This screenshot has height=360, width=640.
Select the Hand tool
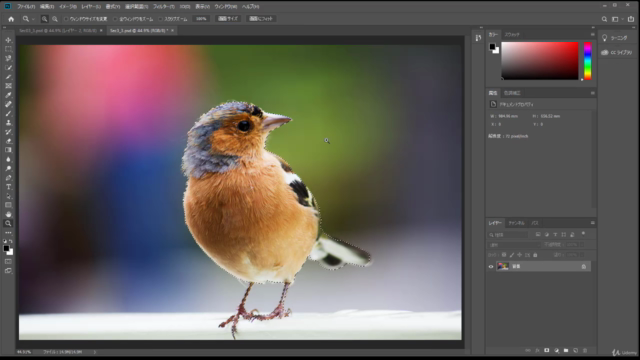click(x=8, y=214)
